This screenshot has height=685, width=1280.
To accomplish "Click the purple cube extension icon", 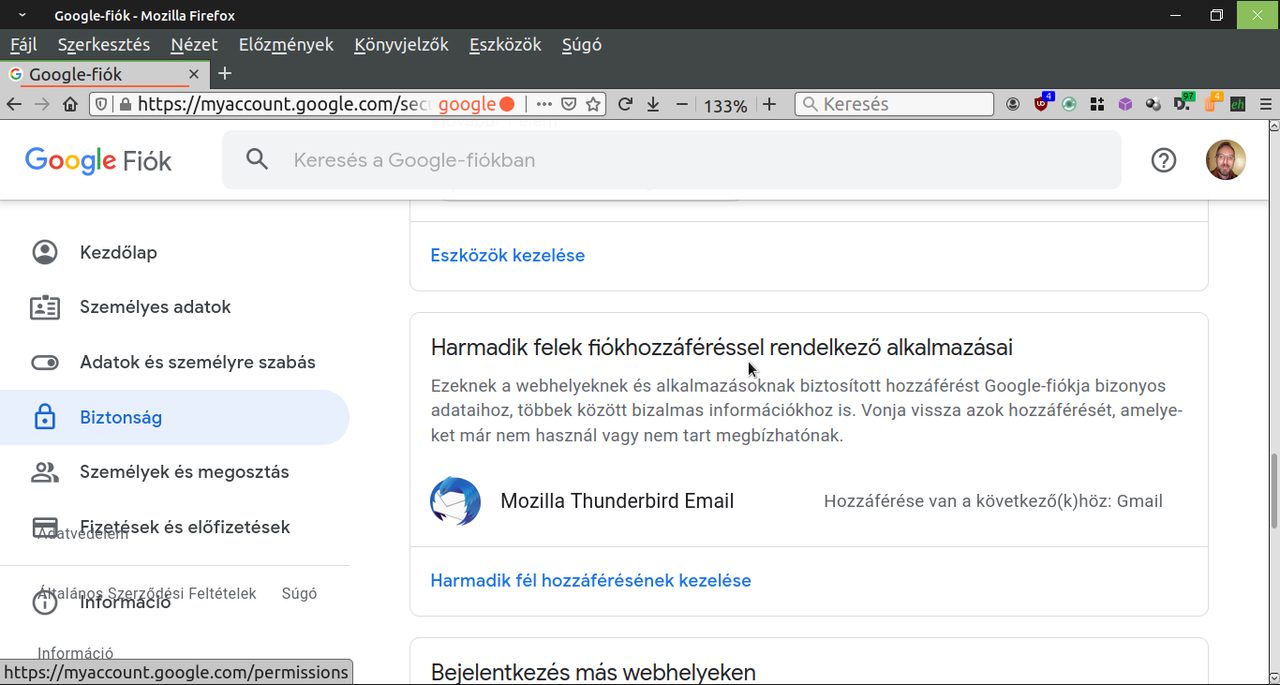I will [1125, 104].
